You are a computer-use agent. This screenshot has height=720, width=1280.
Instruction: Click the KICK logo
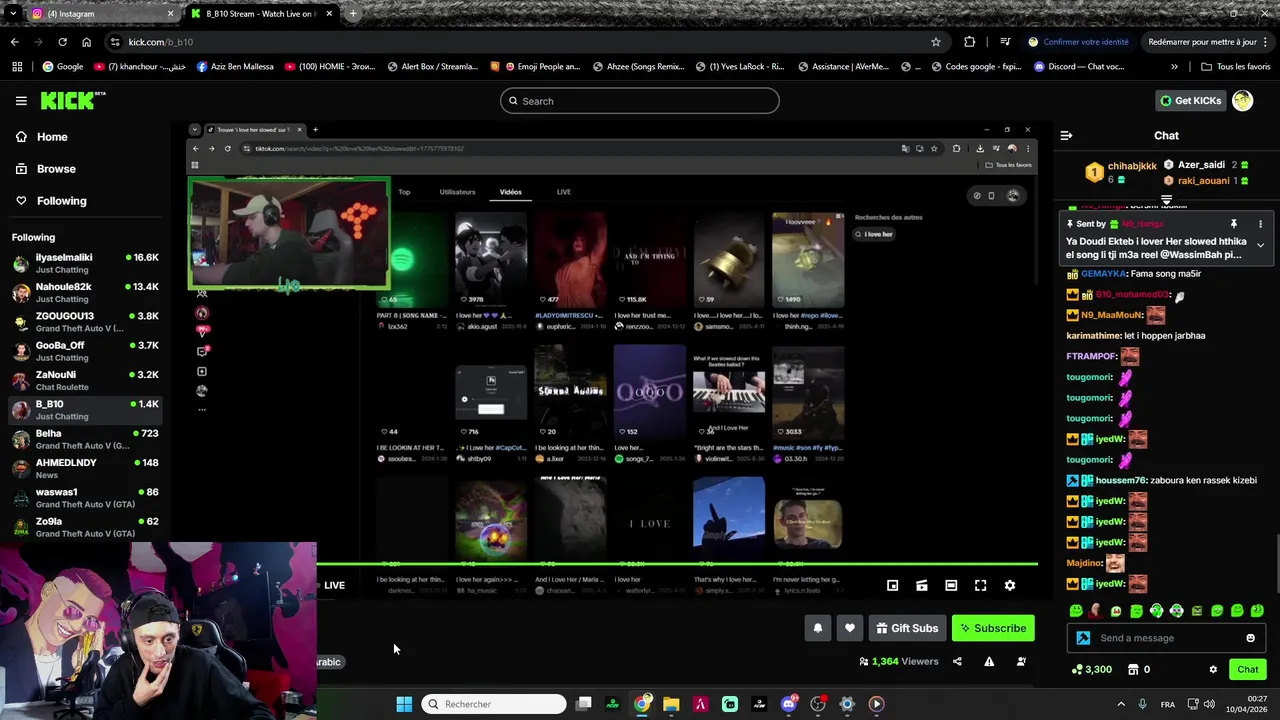(x=72, y=100)
